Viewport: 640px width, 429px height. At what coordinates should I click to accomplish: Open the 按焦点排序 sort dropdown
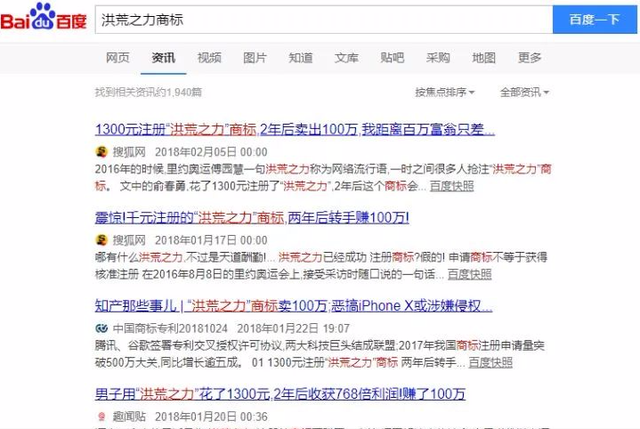[445, 92]
